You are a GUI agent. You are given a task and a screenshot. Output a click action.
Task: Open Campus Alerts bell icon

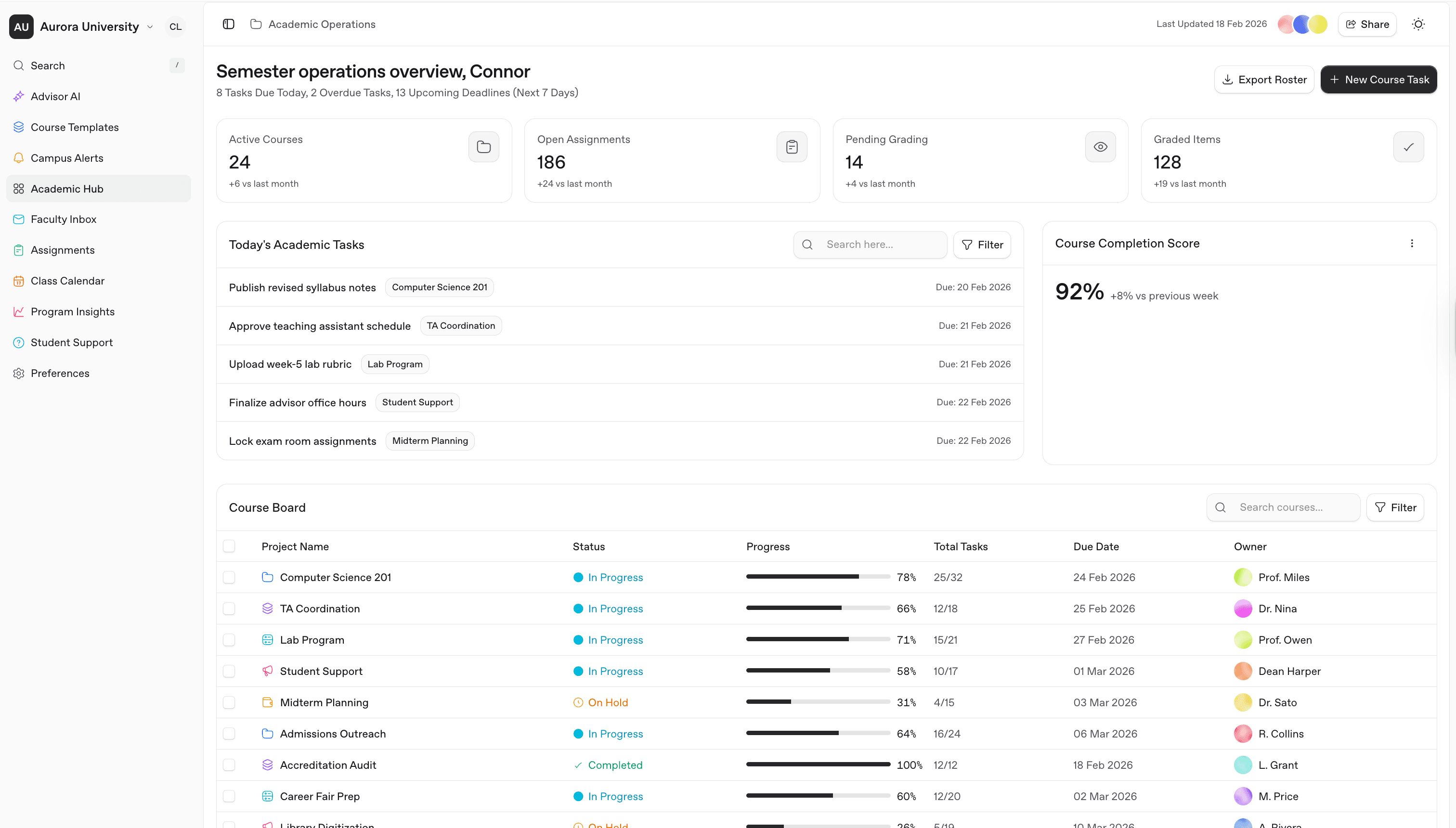(19, 157)
